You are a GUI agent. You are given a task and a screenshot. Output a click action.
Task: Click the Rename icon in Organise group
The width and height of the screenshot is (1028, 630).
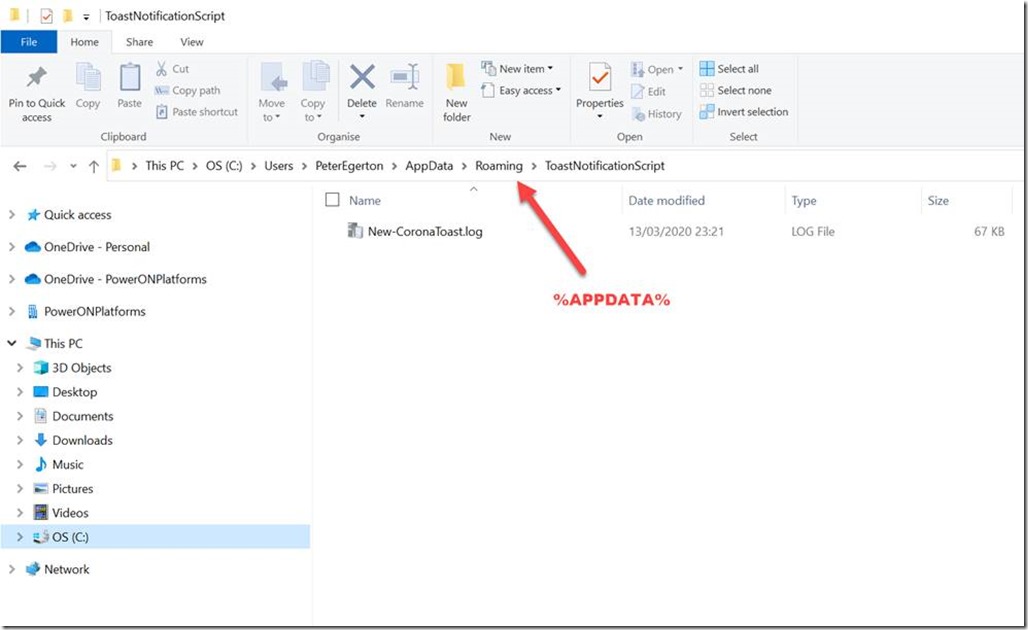(x=404, y=78)
